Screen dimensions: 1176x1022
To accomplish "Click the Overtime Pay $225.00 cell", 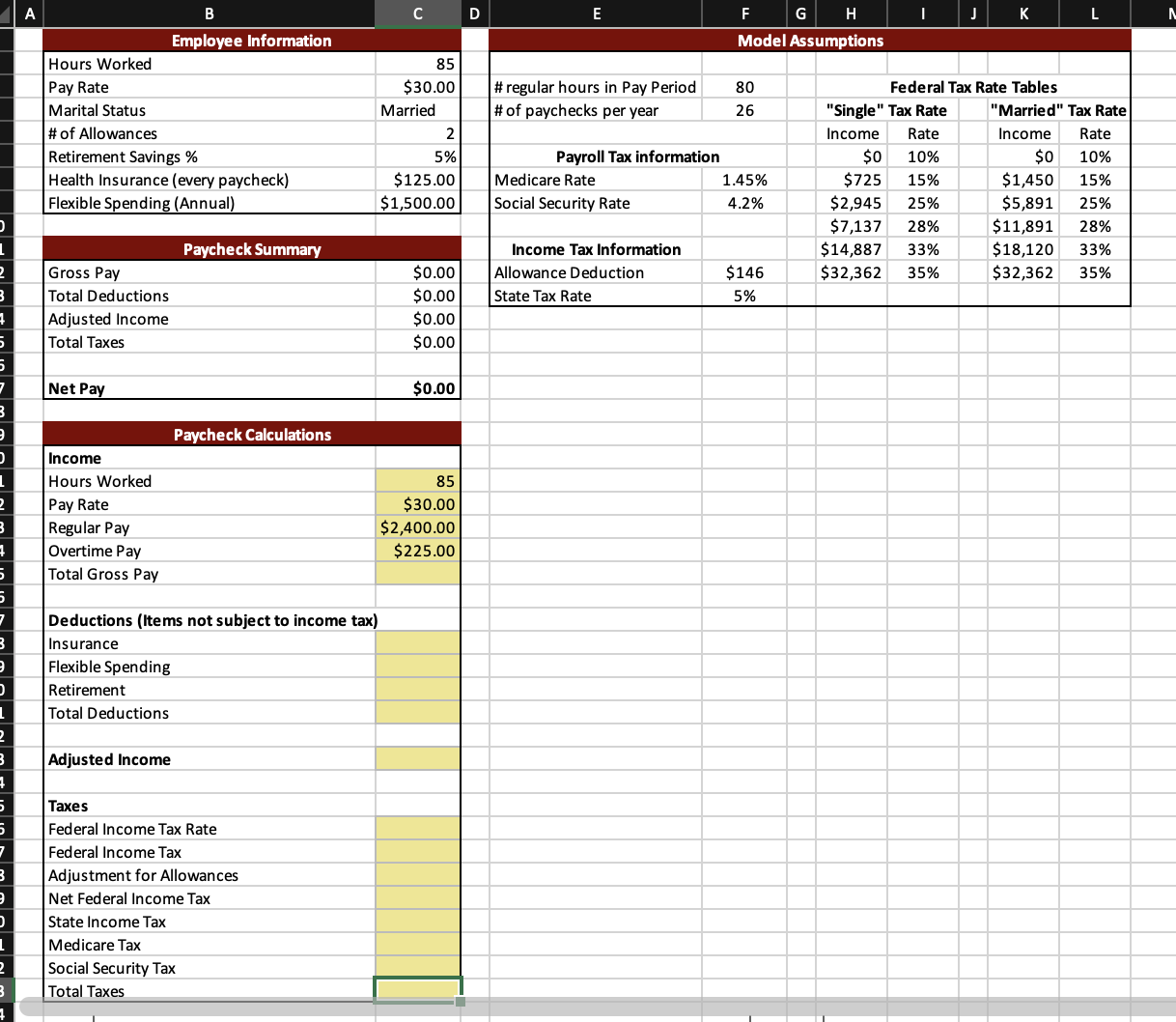I will (x=417, y=551).
